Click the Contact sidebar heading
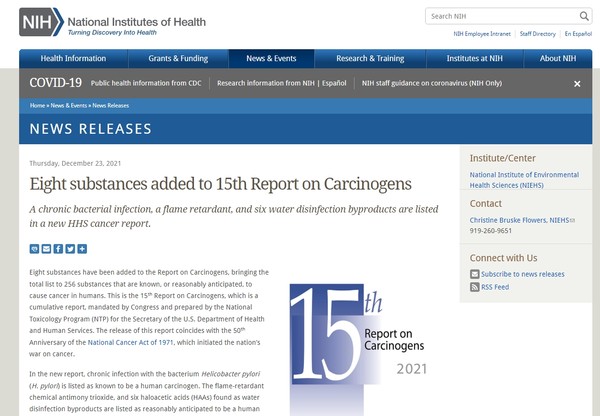Screen dimensions: 600x416 (x=486, y=204)
